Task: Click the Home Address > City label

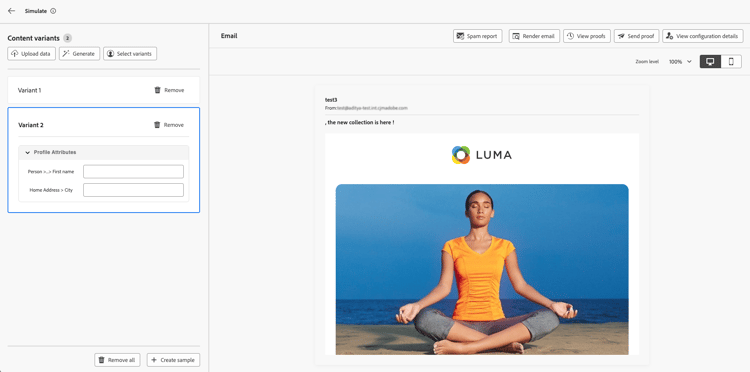Action: click(x=51, y=190)
